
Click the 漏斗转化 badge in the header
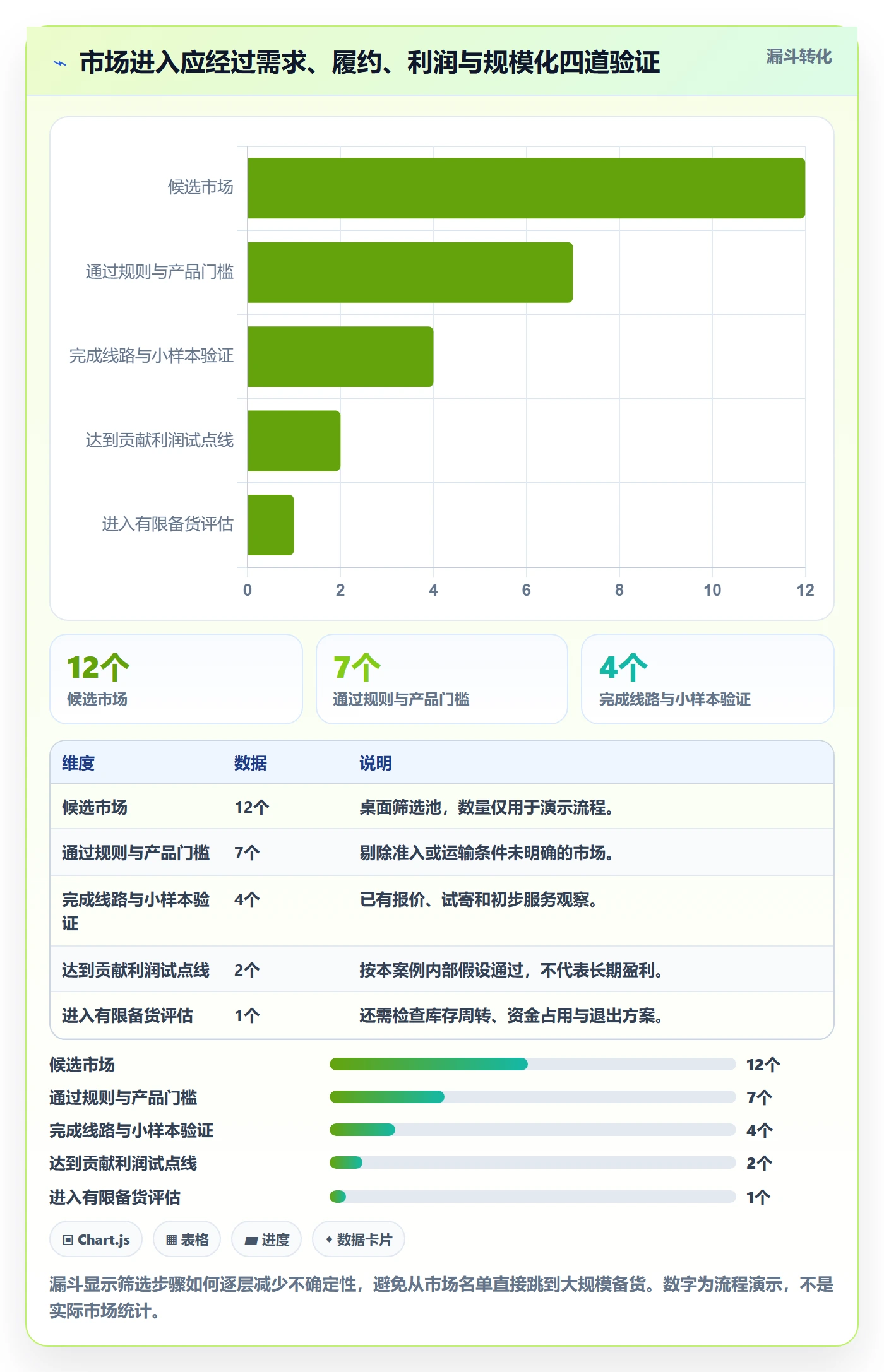pos(799,57)
